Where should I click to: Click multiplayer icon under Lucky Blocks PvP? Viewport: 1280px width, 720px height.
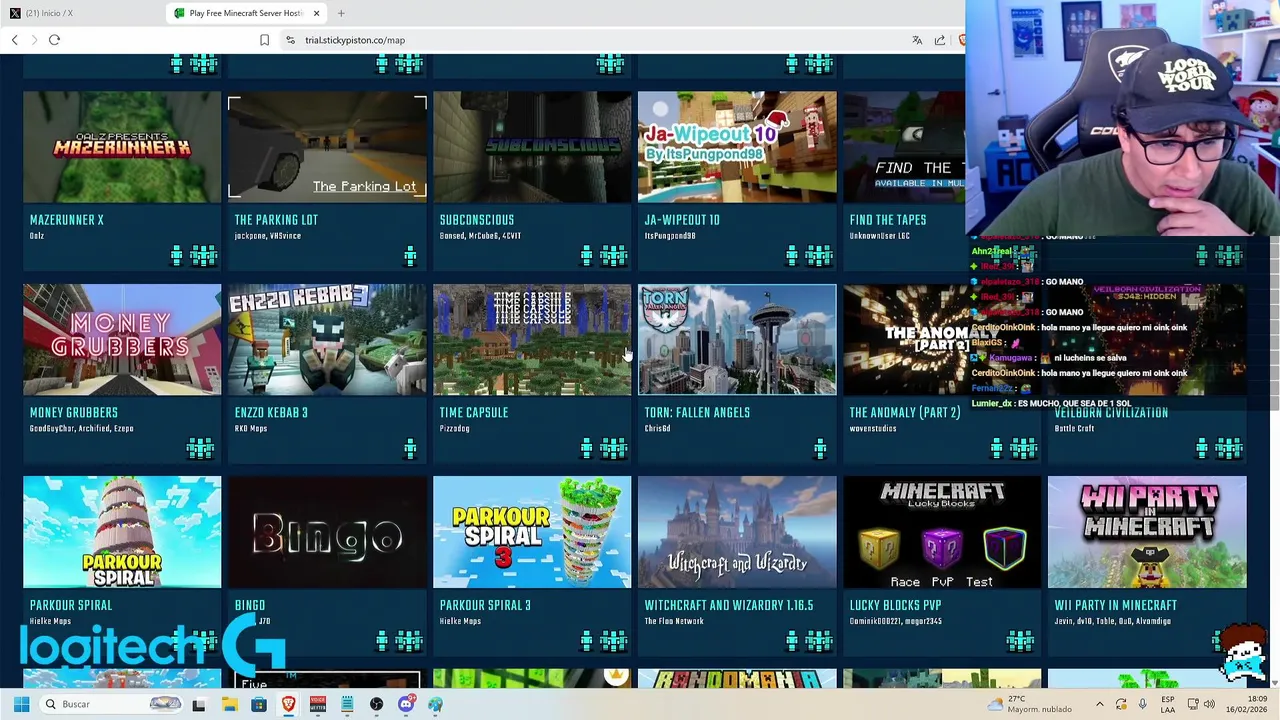coord(1021,641)
